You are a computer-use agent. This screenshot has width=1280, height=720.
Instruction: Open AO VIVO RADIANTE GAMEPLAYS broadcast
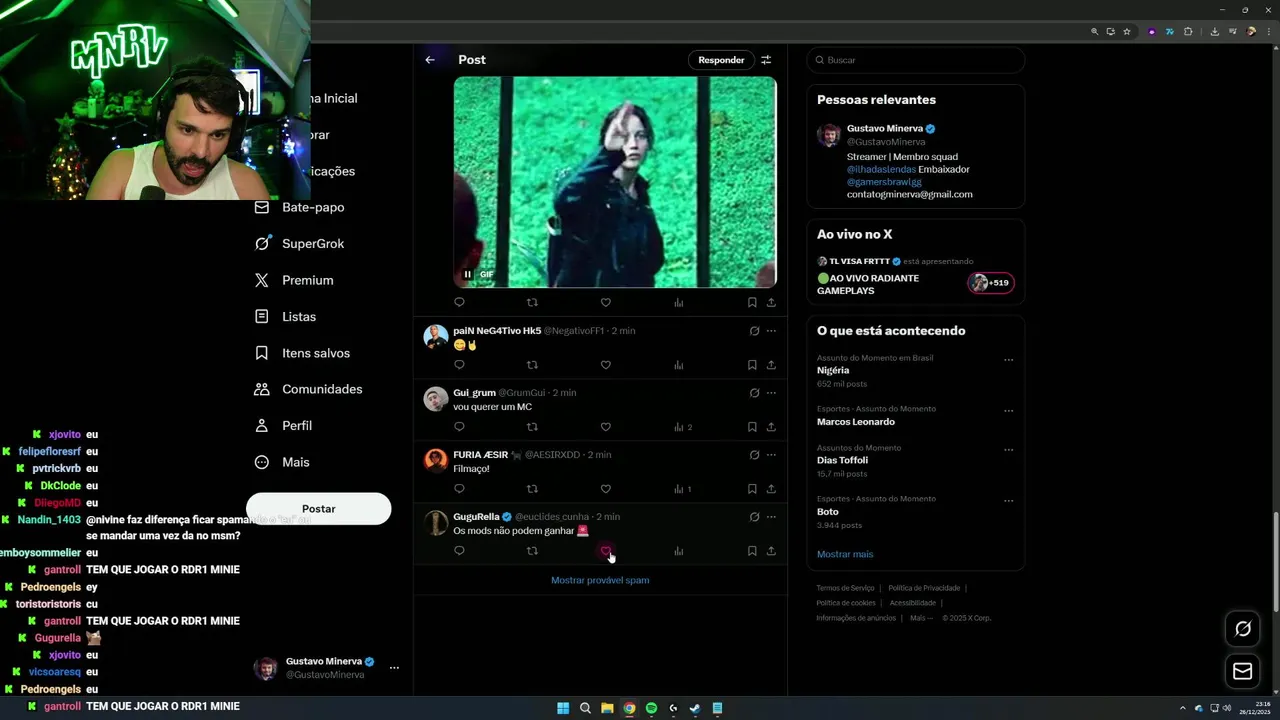[868, 284]
